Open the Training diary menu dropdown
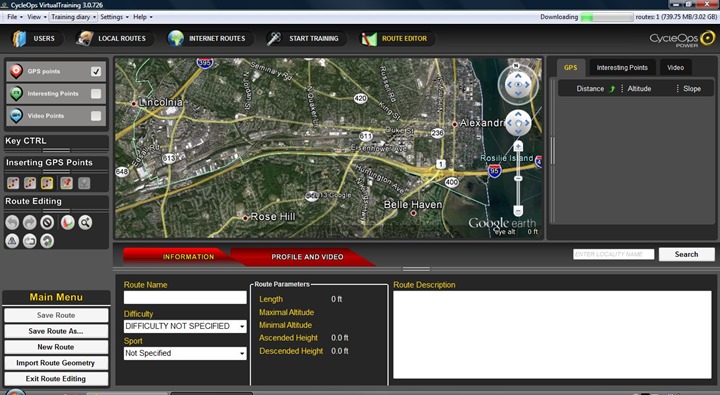 pyautogui.click(x=73, y=17)
